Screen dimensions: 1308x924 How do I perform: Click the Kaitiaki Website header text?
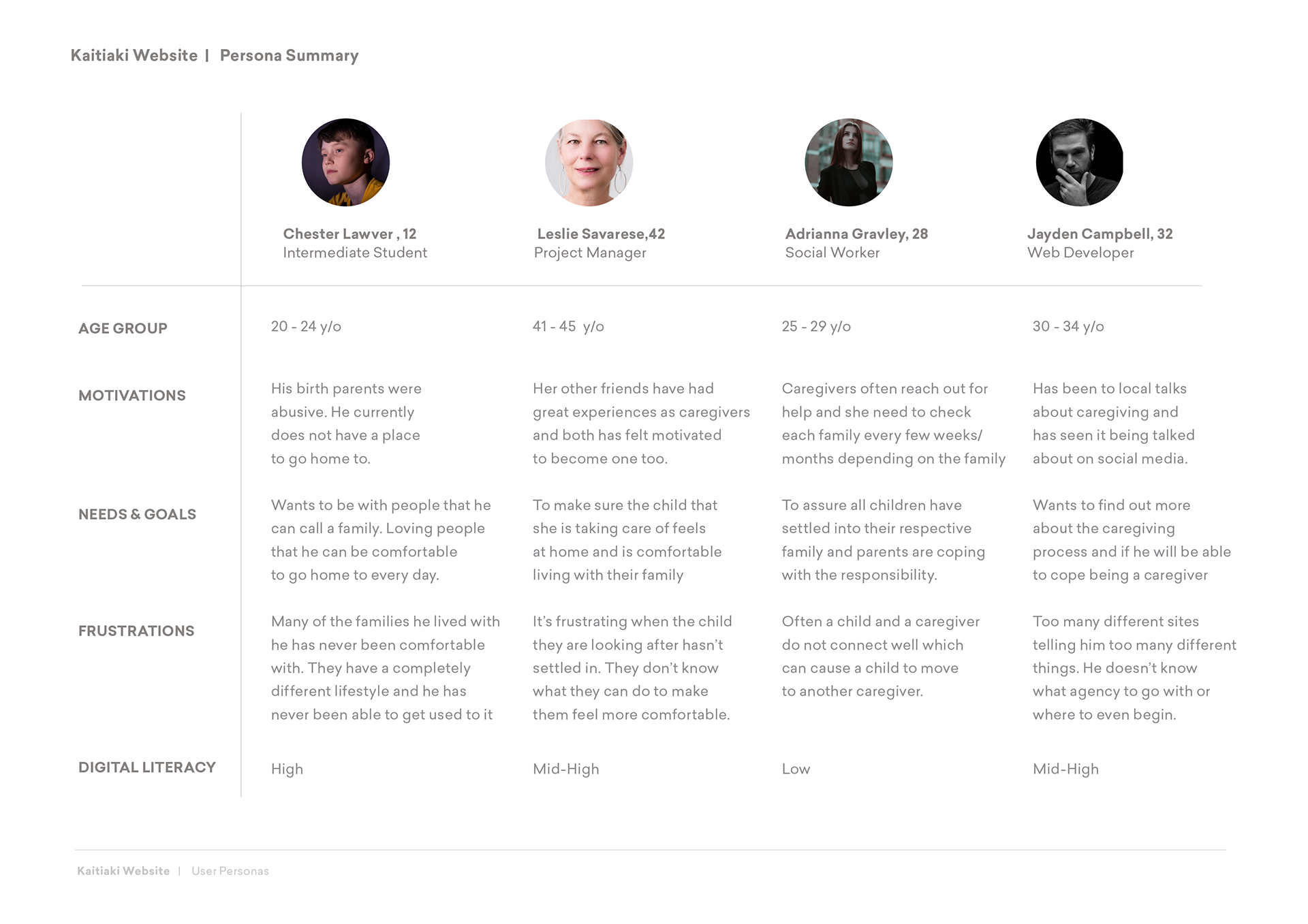(134, 56)
